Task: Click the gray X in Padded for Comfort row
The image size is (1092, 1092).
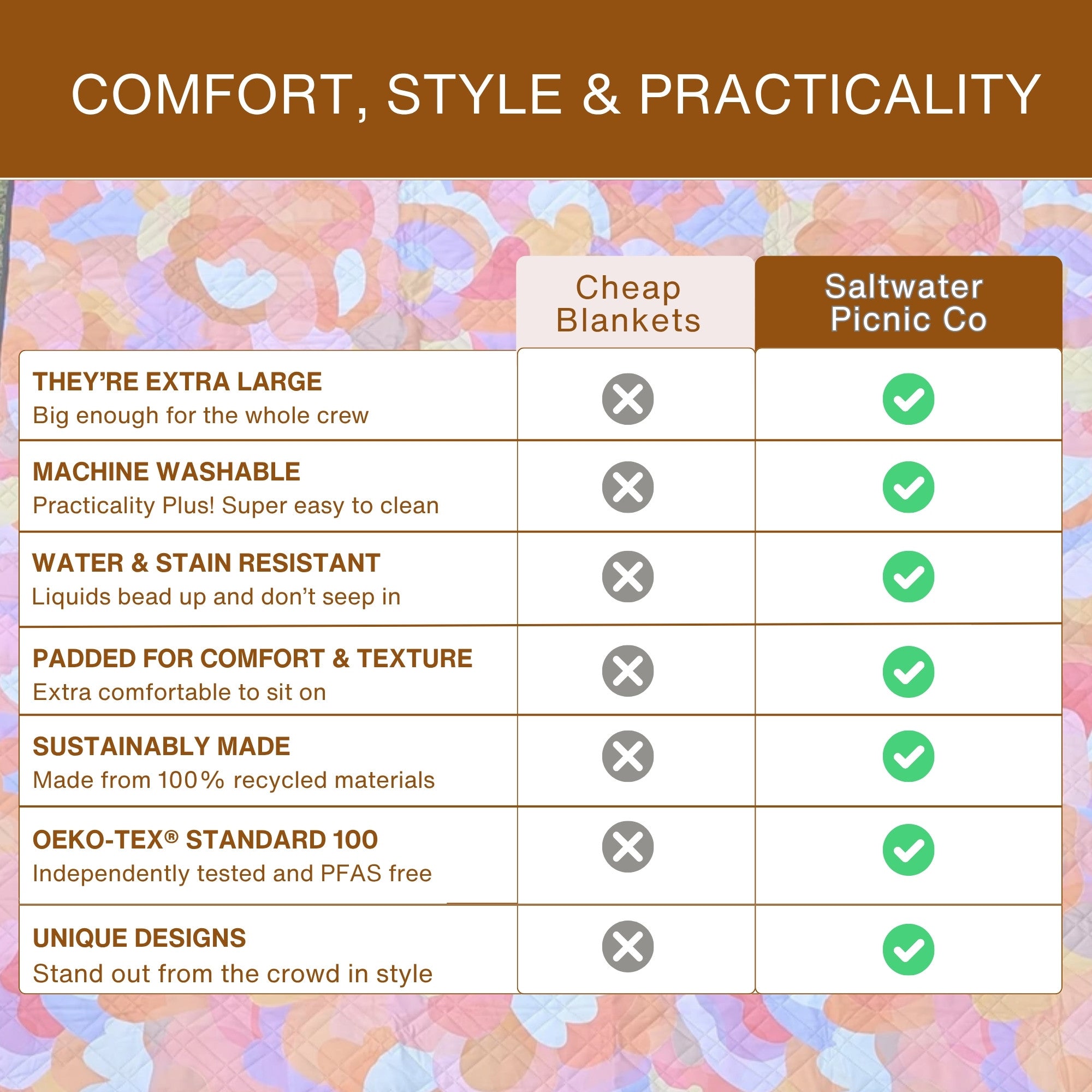Action: 627,671
